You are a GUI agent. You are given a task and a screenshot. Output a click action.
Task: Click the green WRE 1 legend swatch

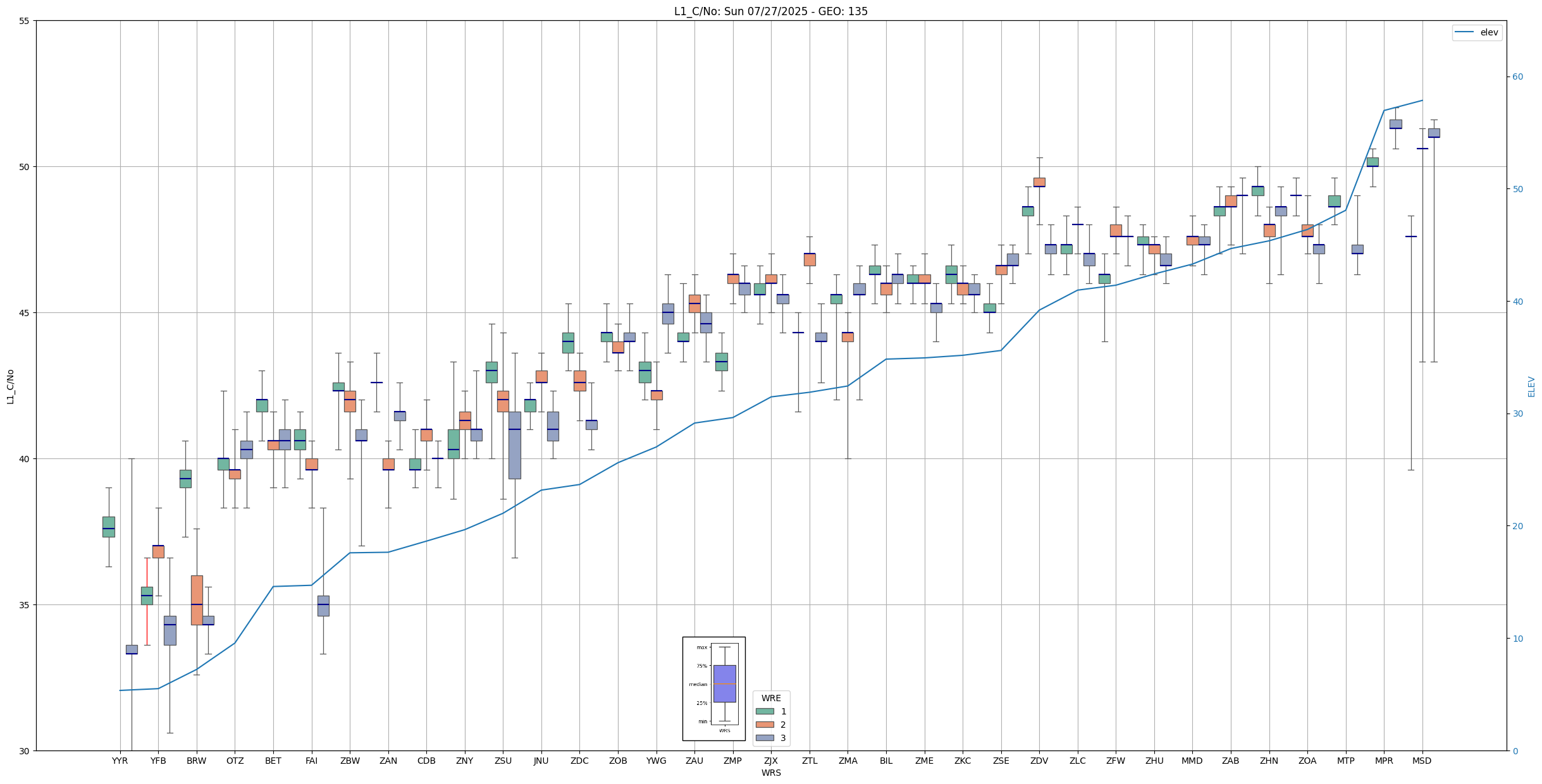(765, 711)
